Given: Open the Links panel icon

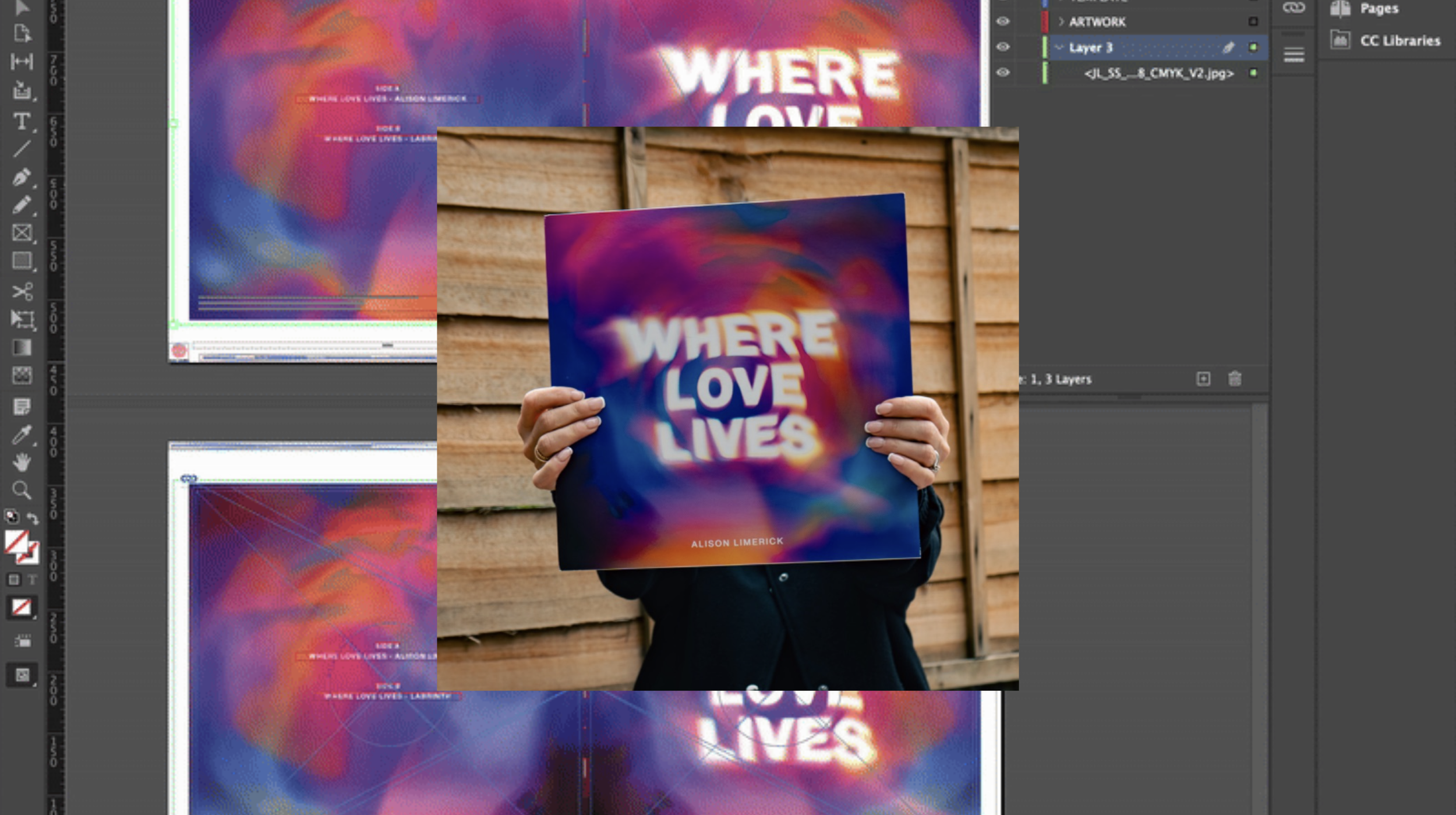Looking at the screenshot, I should [1294, 8].
